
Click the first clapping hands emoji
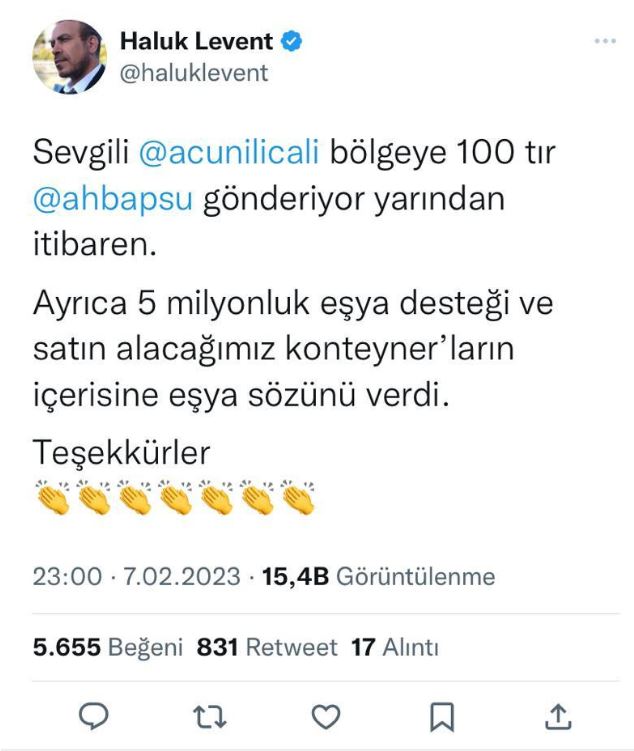53,498
